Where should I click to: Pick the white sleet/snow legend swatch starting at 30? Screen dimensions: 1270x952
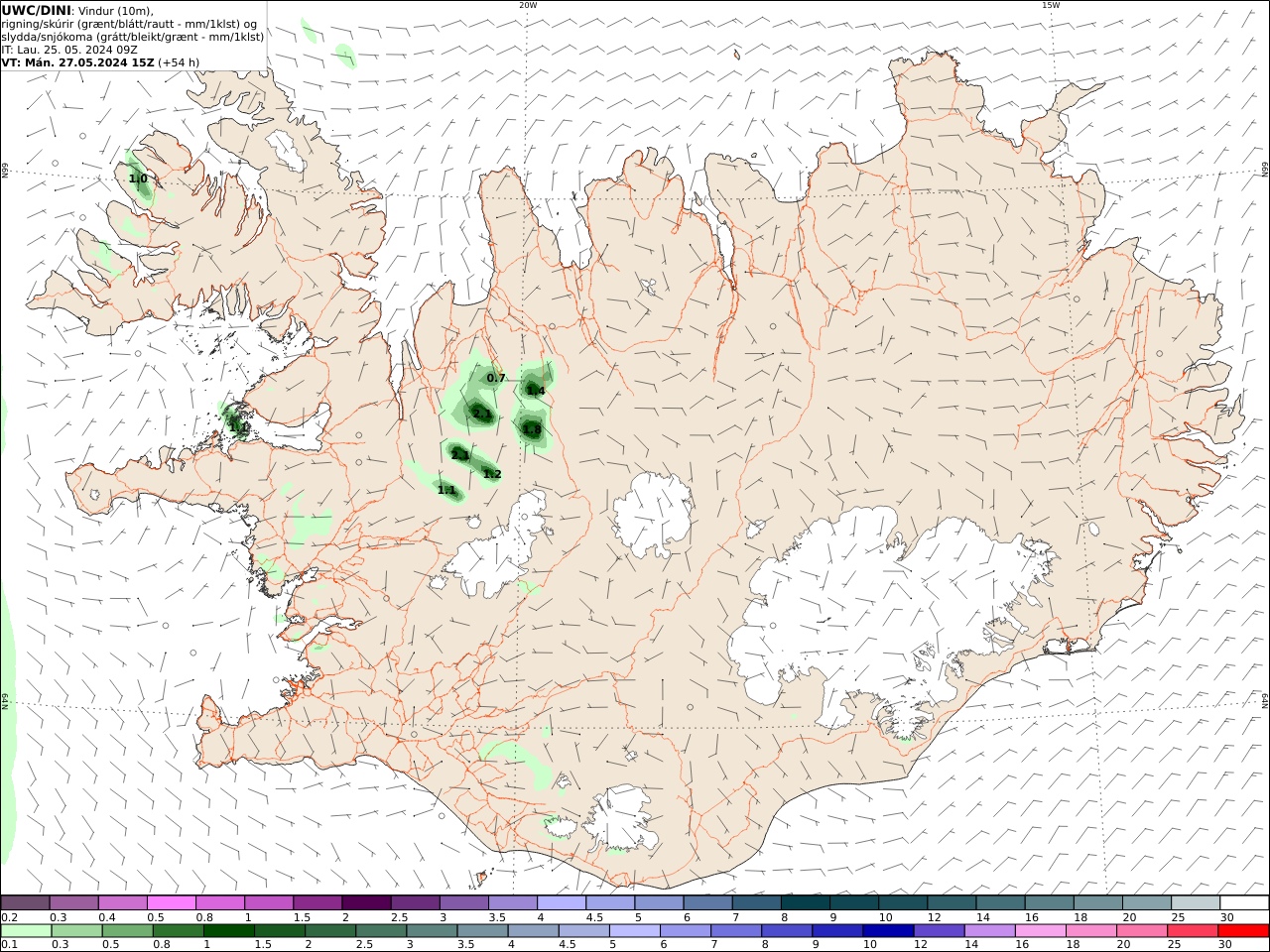pyautogui.click(x=1244, y=902)
